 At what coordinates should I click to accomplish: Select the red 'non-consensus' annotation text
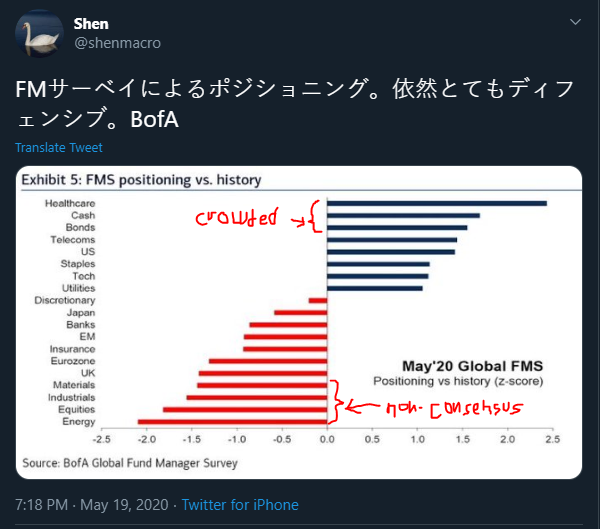pyautogui.click(x=454, y=409)
